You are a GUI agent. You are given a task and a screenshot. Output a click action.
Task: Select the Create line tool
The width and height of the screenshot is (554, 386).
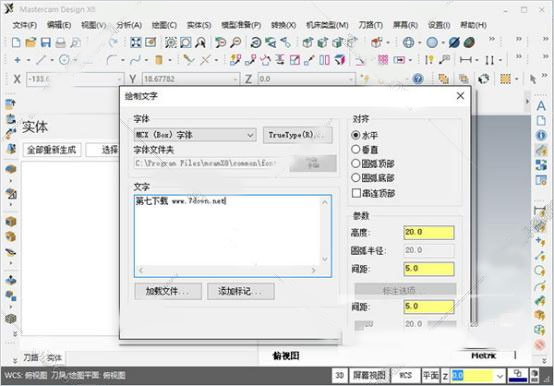41,60
